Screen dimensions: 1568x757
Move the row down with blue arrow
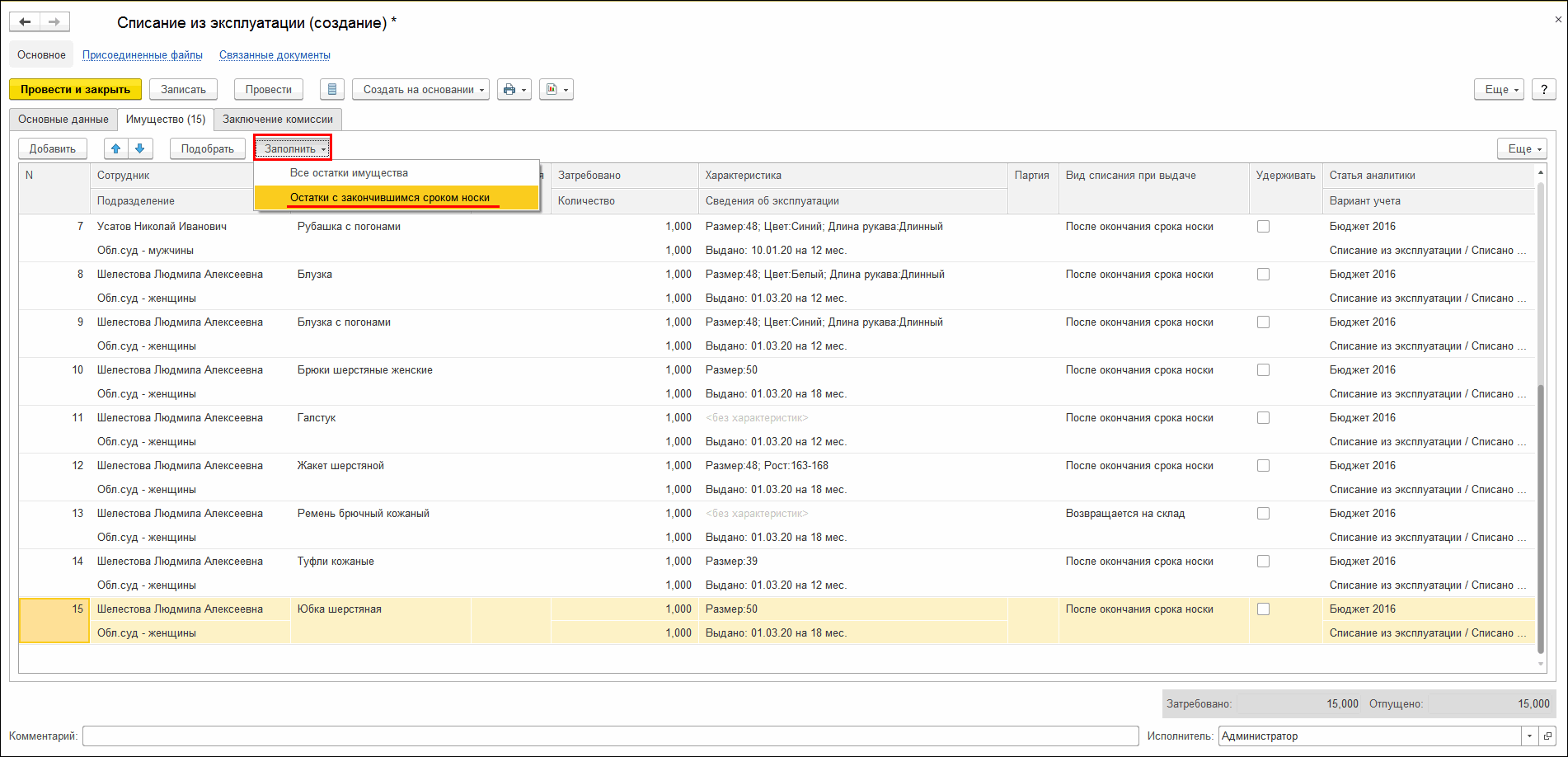click(140, 148)
